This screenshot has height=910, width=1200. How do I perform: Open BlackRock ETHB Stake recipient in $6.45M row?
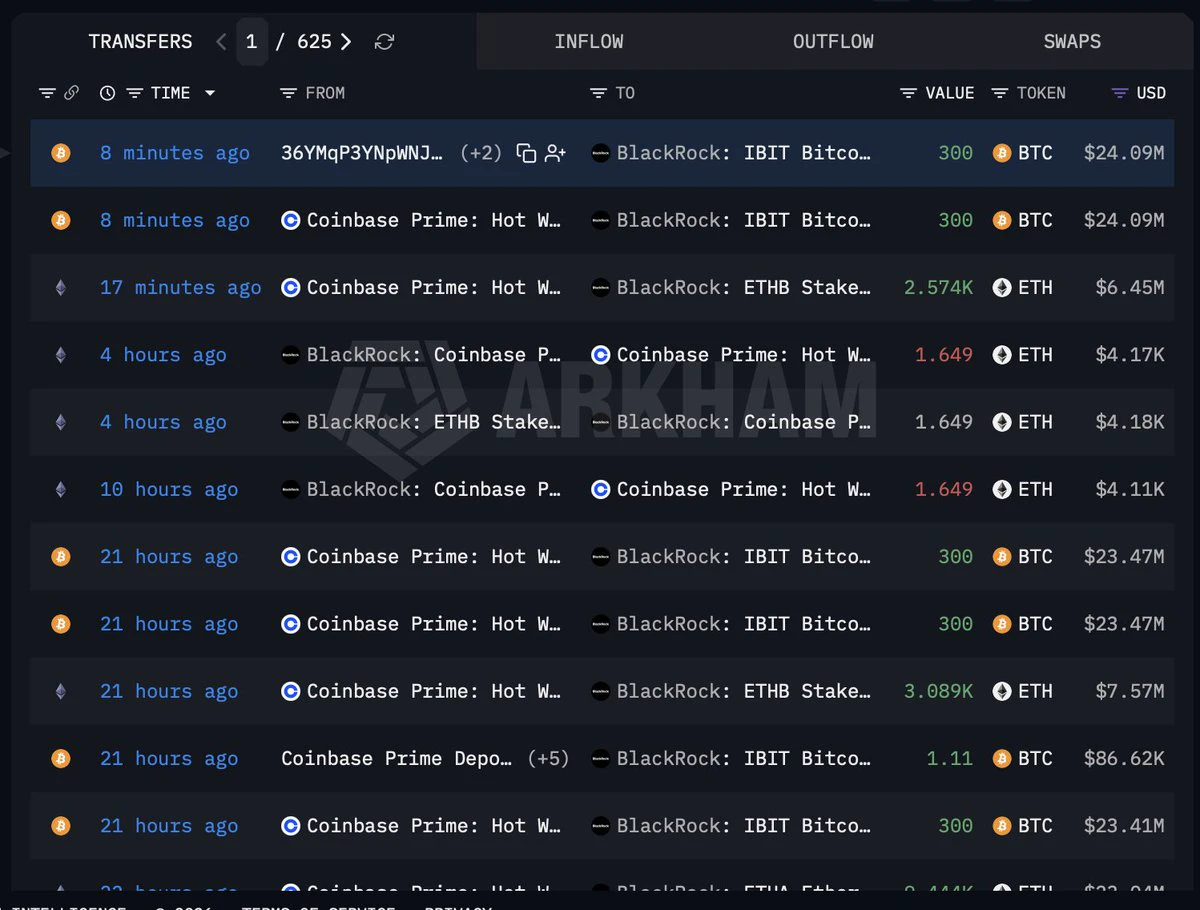pyautogui.click(x=744, y=287)
